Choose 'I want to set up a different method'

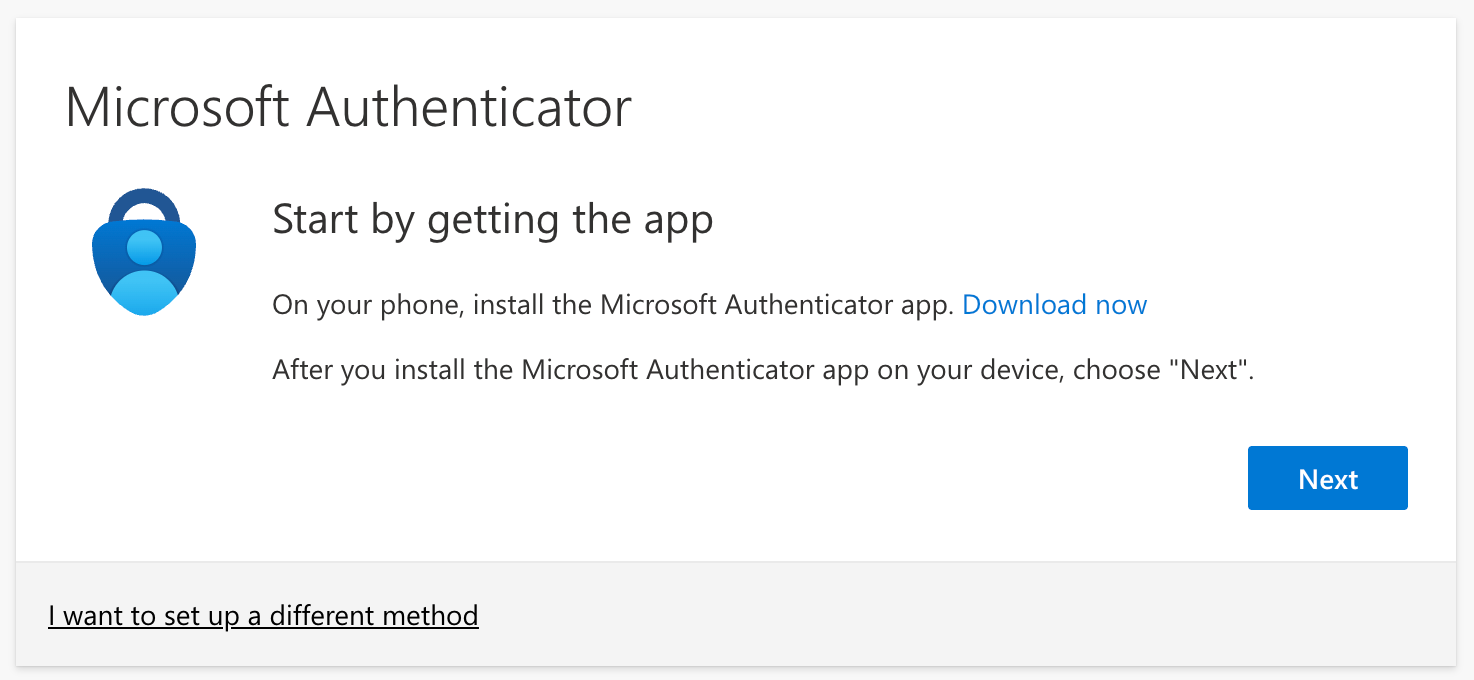[x=263, y=616]
